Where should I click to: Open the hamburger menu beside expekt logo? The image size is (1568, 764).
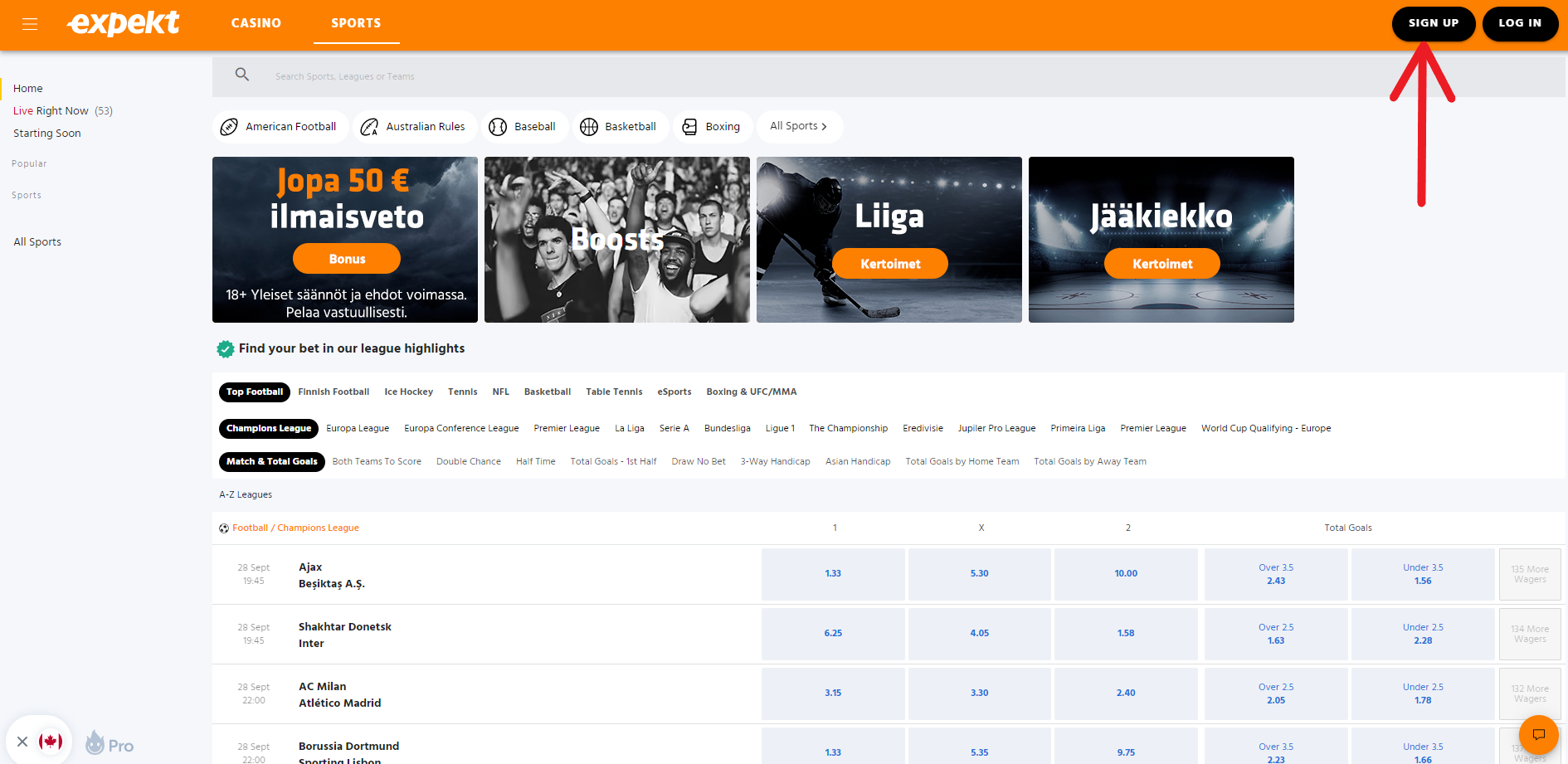tap(30, 23)
